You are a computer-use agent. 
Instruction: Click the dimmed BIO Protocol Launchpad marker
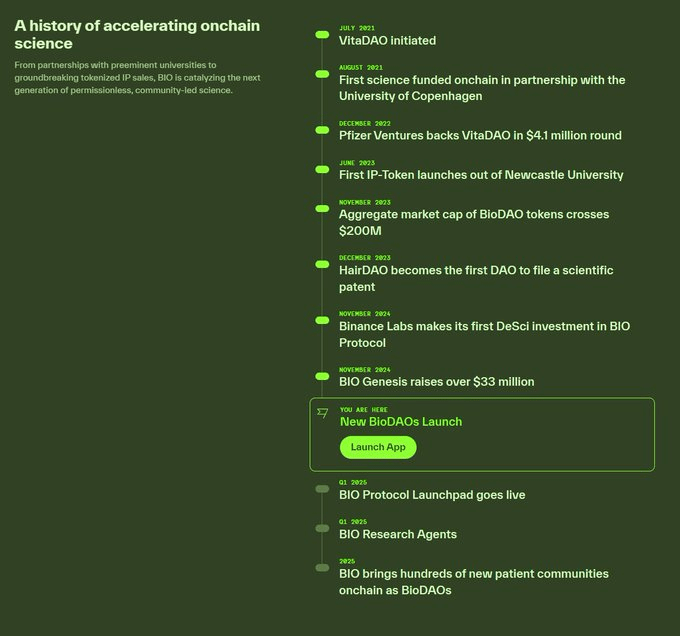pyautogui.click(x=322, y=489)
